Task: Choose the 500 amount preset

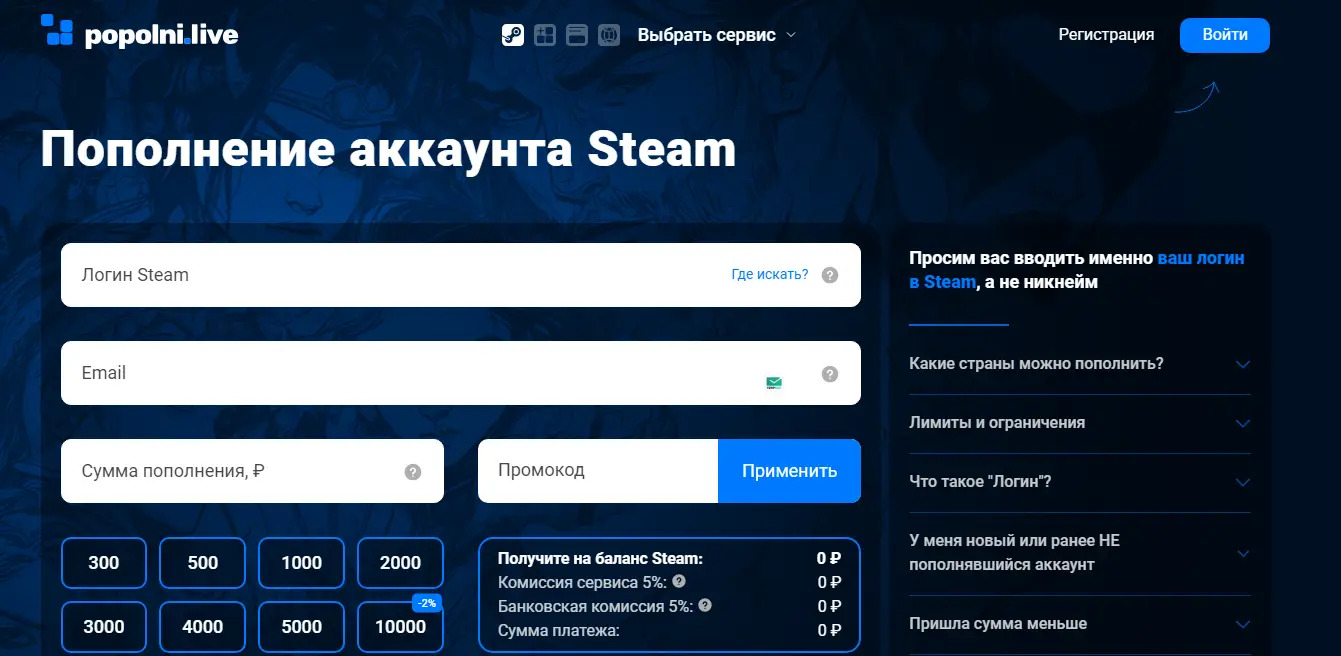Action: (x=203, y=563)
